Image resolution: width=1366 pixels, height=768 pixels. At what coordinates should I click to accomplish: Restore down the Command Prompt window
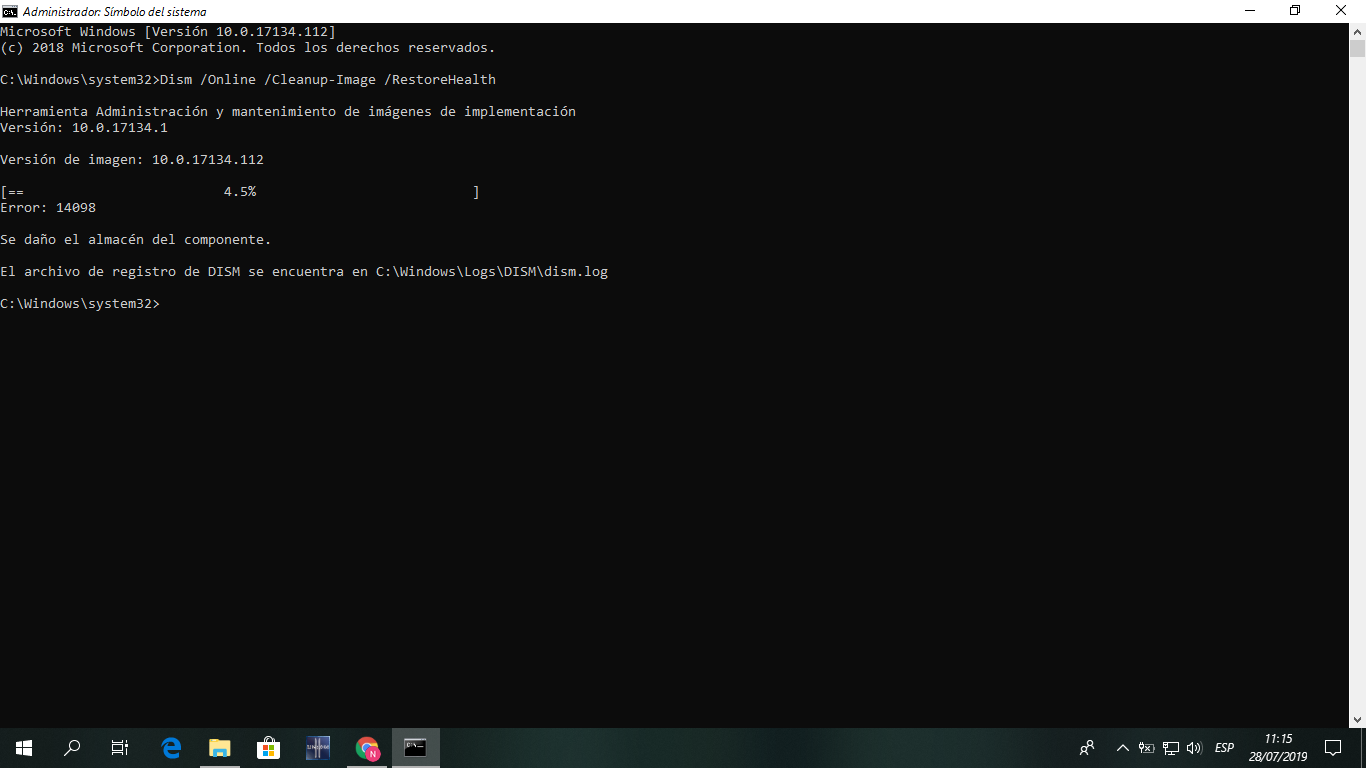click(x=1295, y=11)
